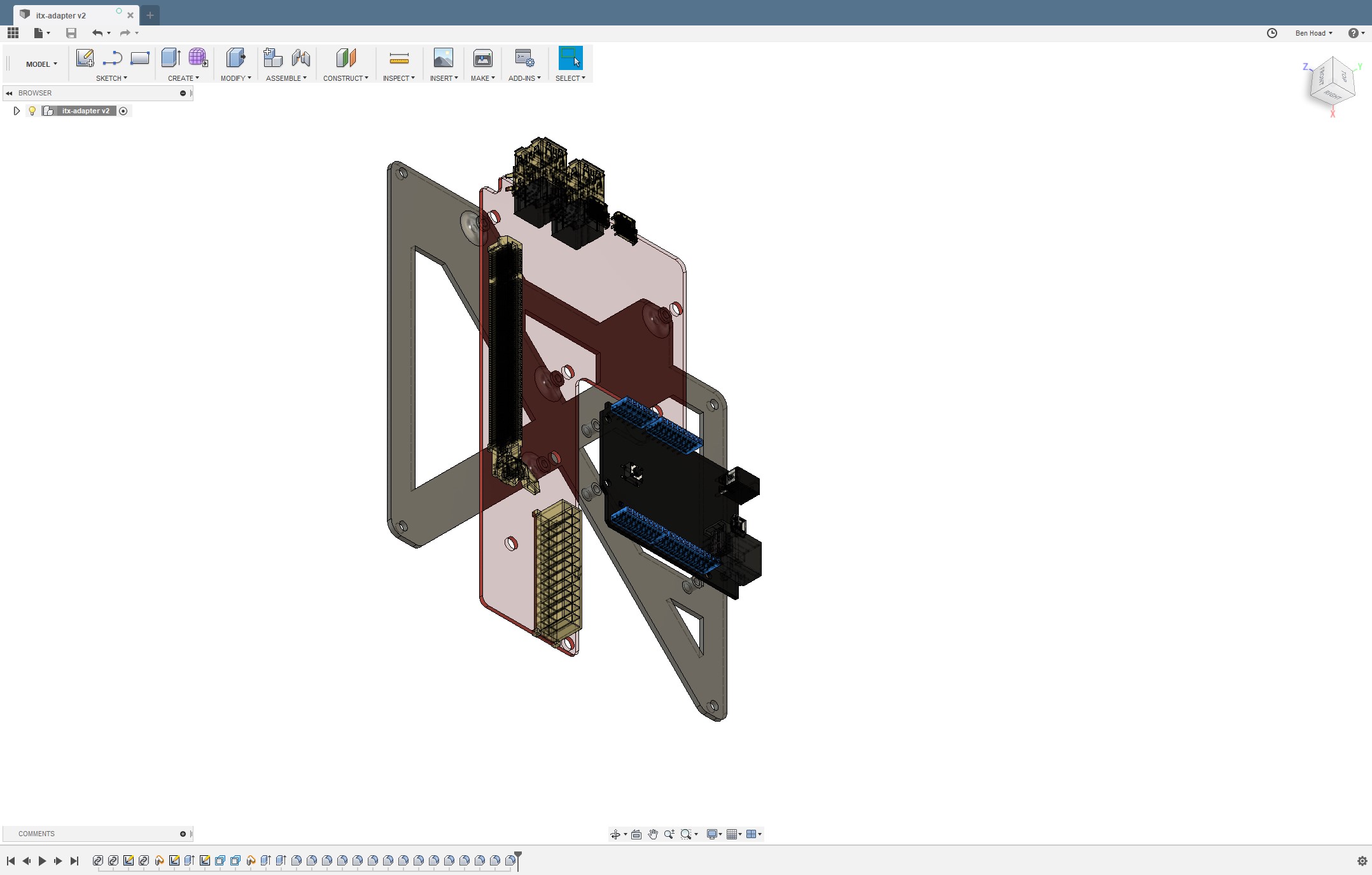Click the timeline history marker
Viewport: 1372px width, 875px height.
[518, 860]
